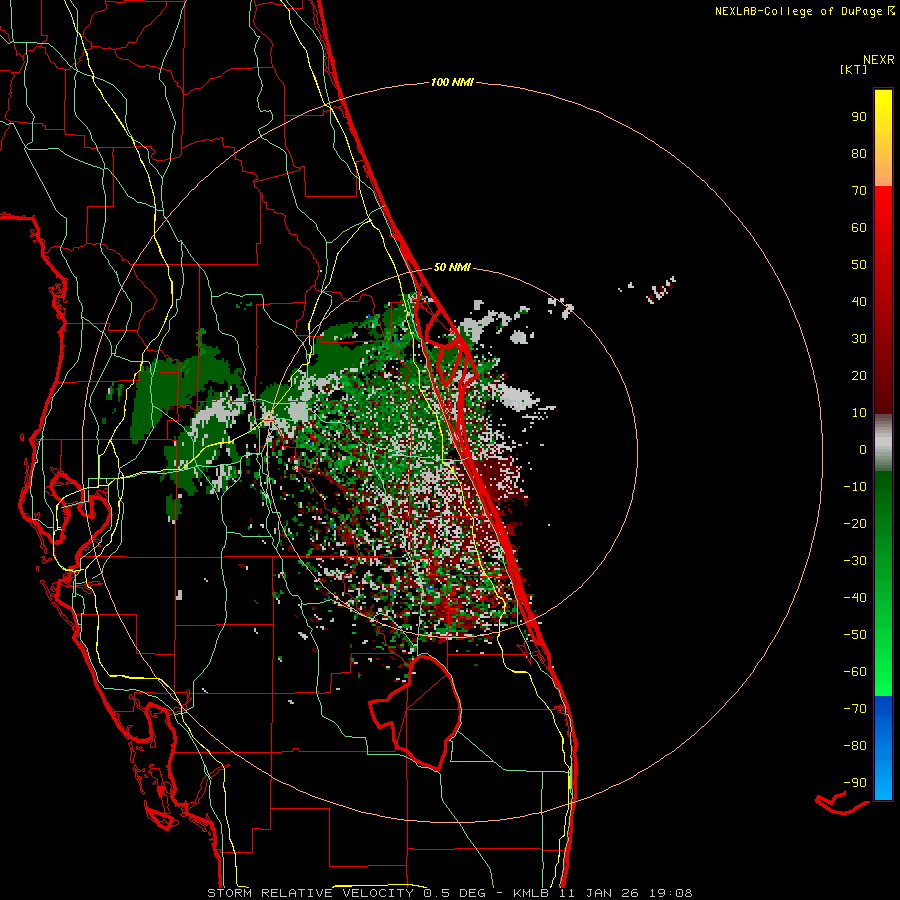
Task: Click the NEXLAB-College of DuPage title text
Action: [805, 11]
